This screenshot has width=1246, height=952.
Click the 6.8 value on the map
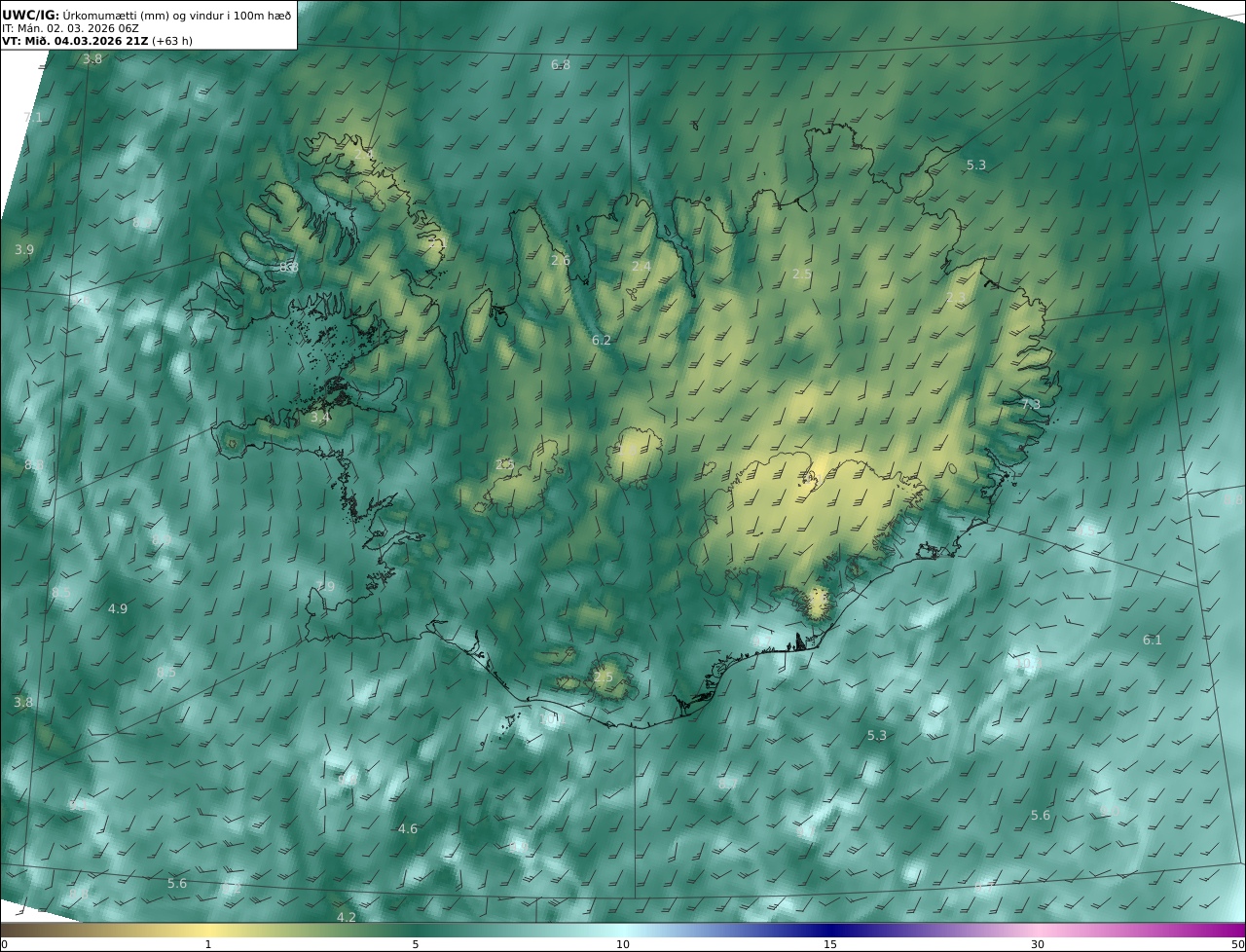(561, 65)
